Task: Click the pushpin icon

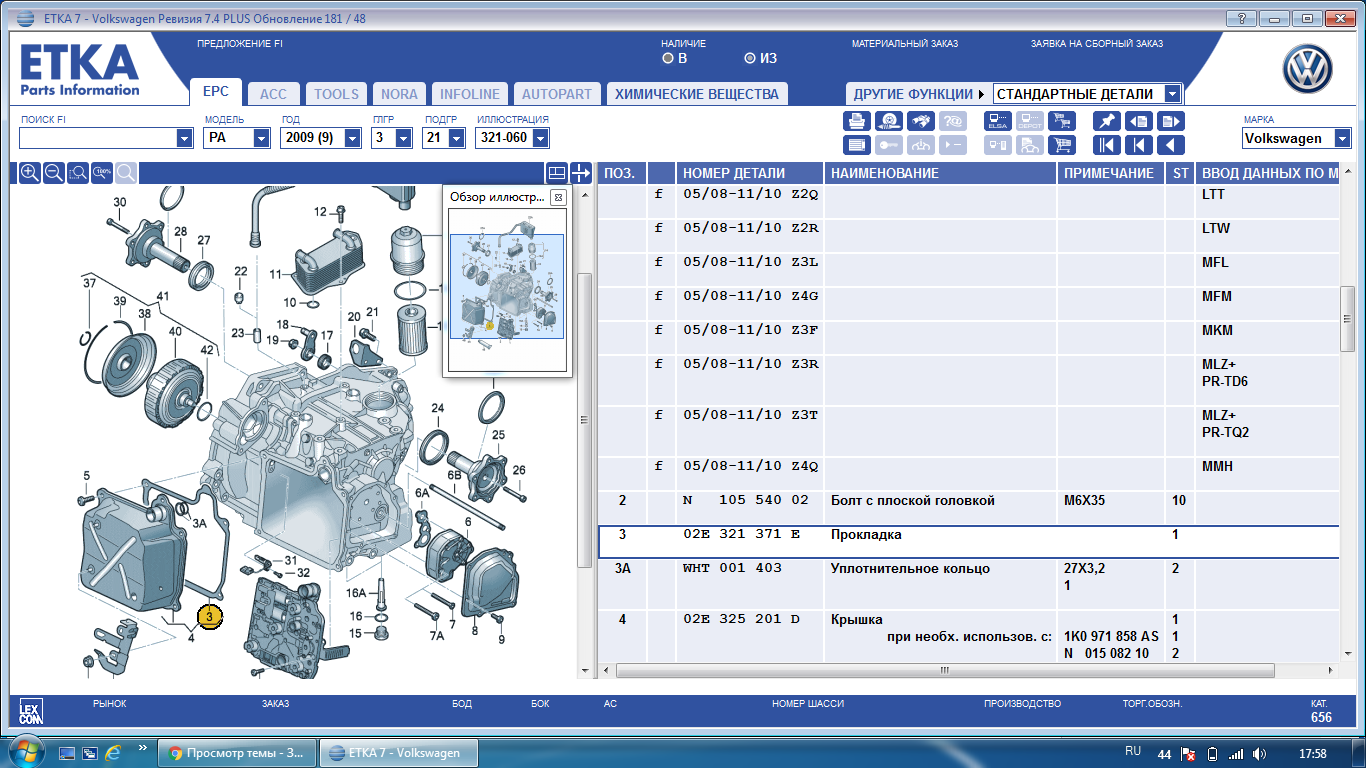Action: (x=1107, y=121)
